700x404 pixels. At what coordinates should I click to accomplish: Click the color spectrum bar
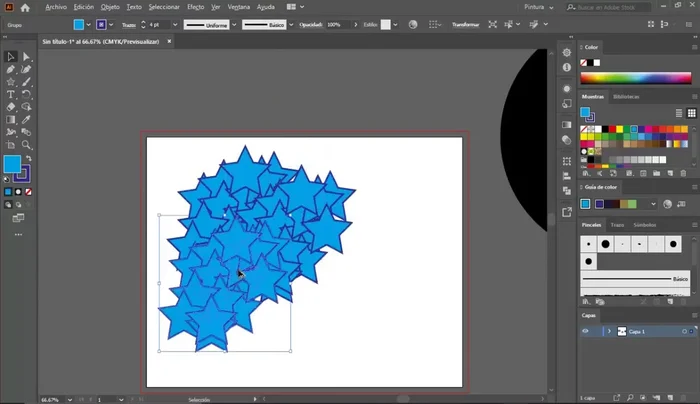[636, 78]
